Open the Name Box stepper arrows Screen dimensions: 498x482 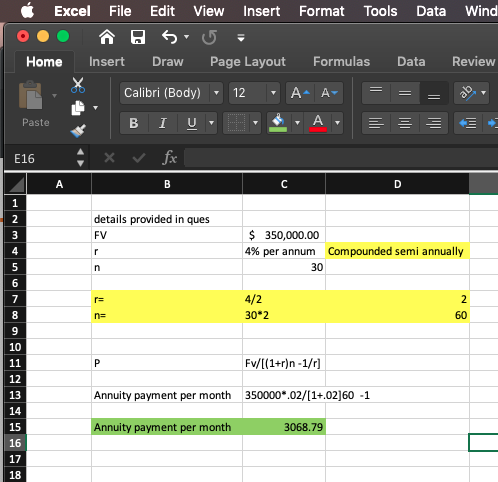[x=80, y=158]
